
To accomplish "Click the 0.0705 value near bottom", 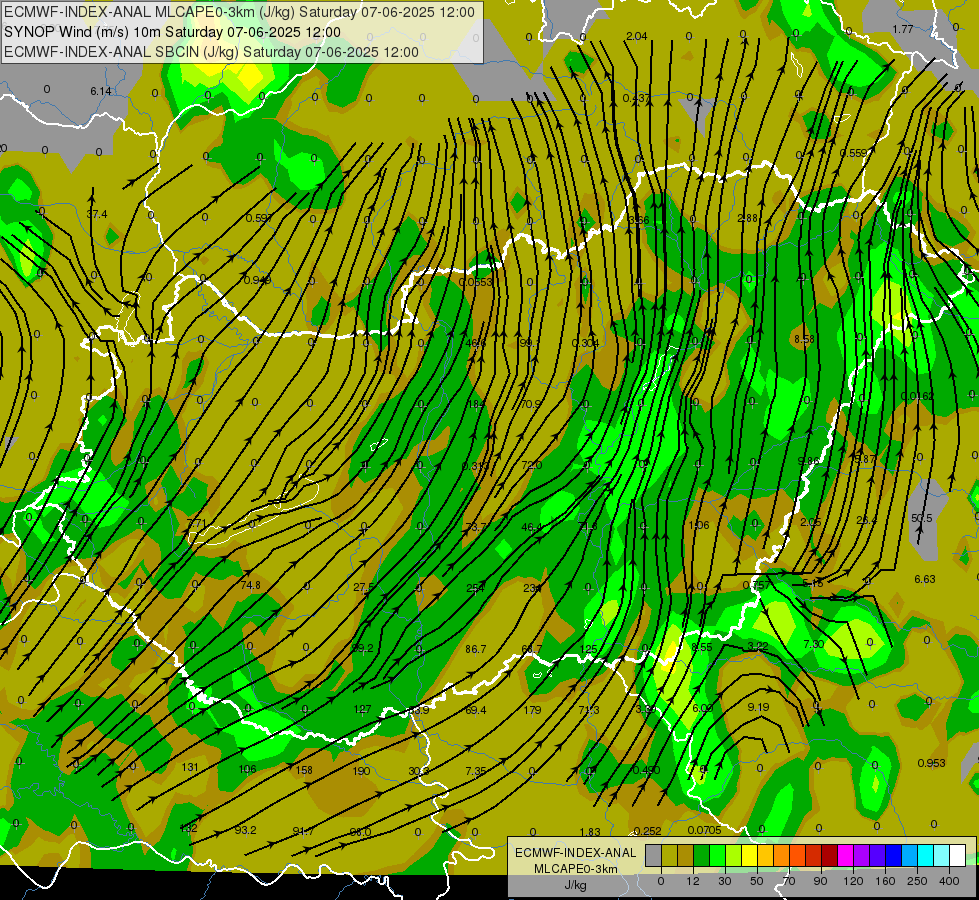I will tap(704, 830).
